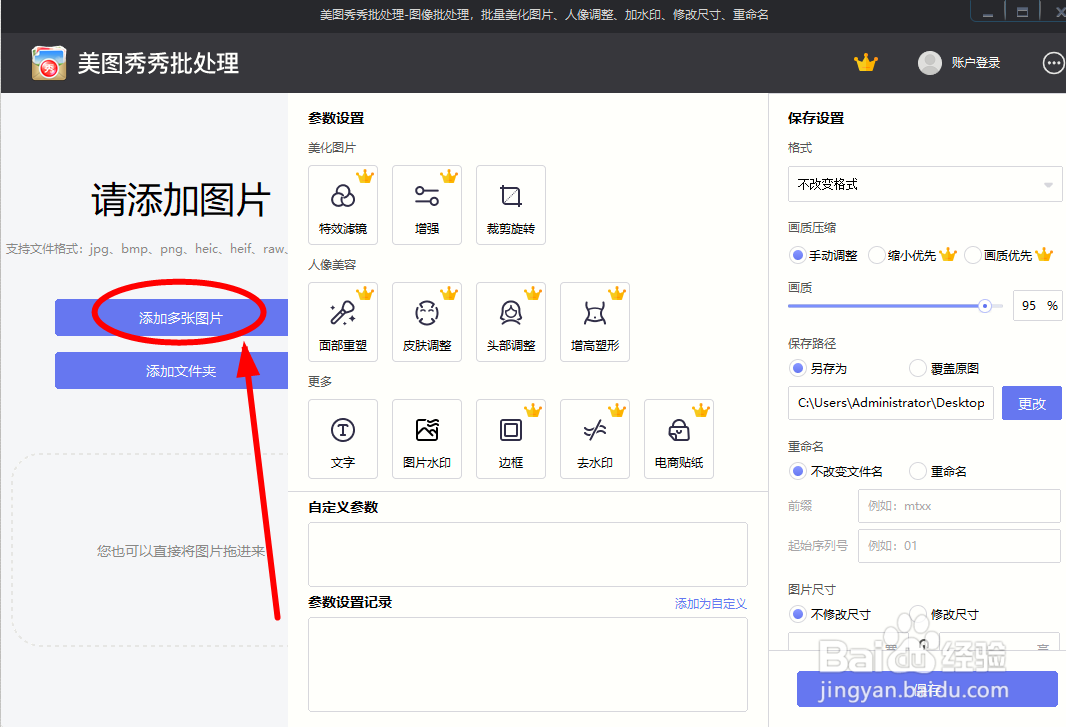This screenshot has width=1066, height=727.
Task: Open the 皮肤调整 skin adjustment tool
Action: pos(427,322)
